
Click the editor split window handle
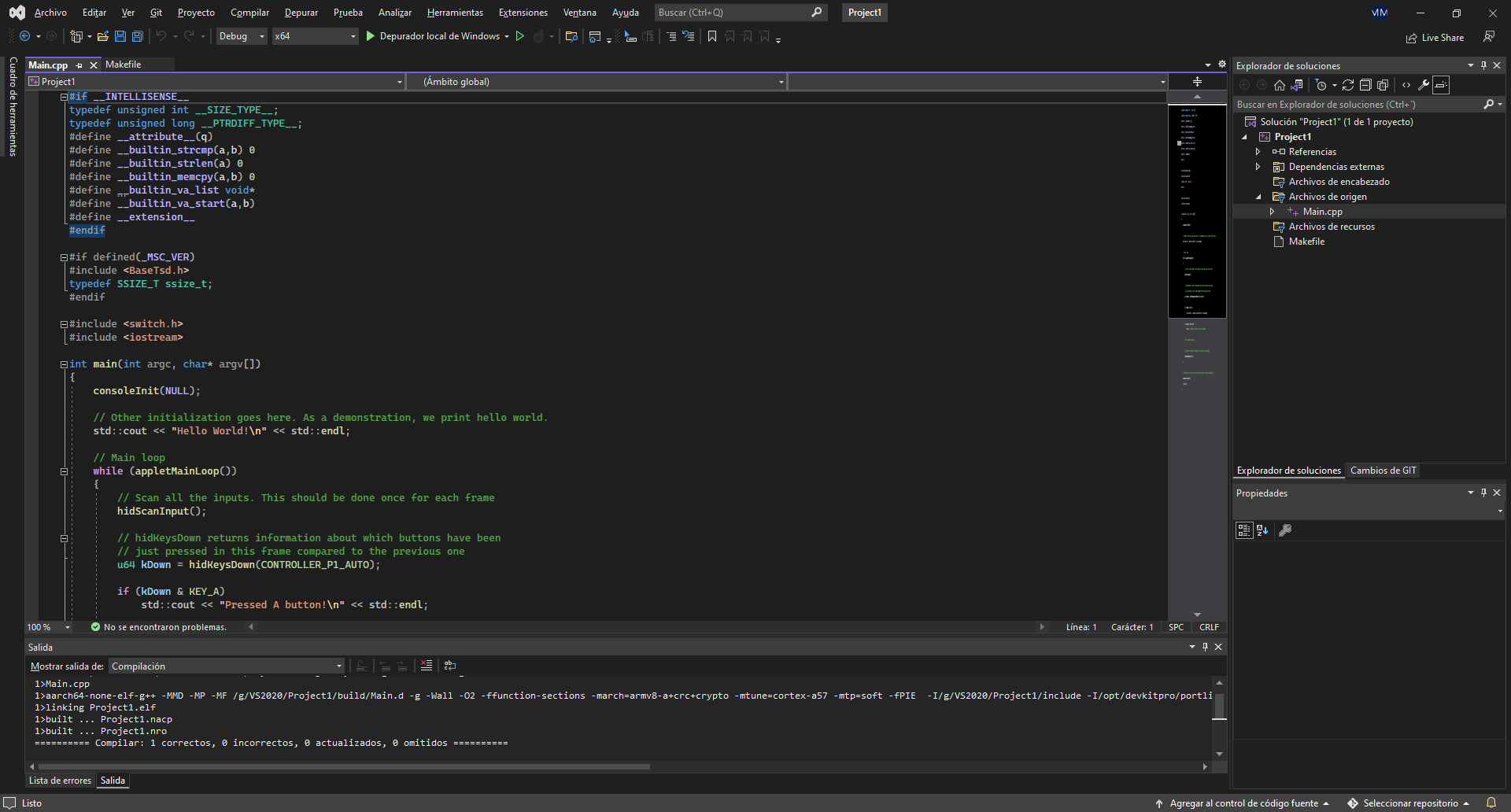[x=1197, y=82]
